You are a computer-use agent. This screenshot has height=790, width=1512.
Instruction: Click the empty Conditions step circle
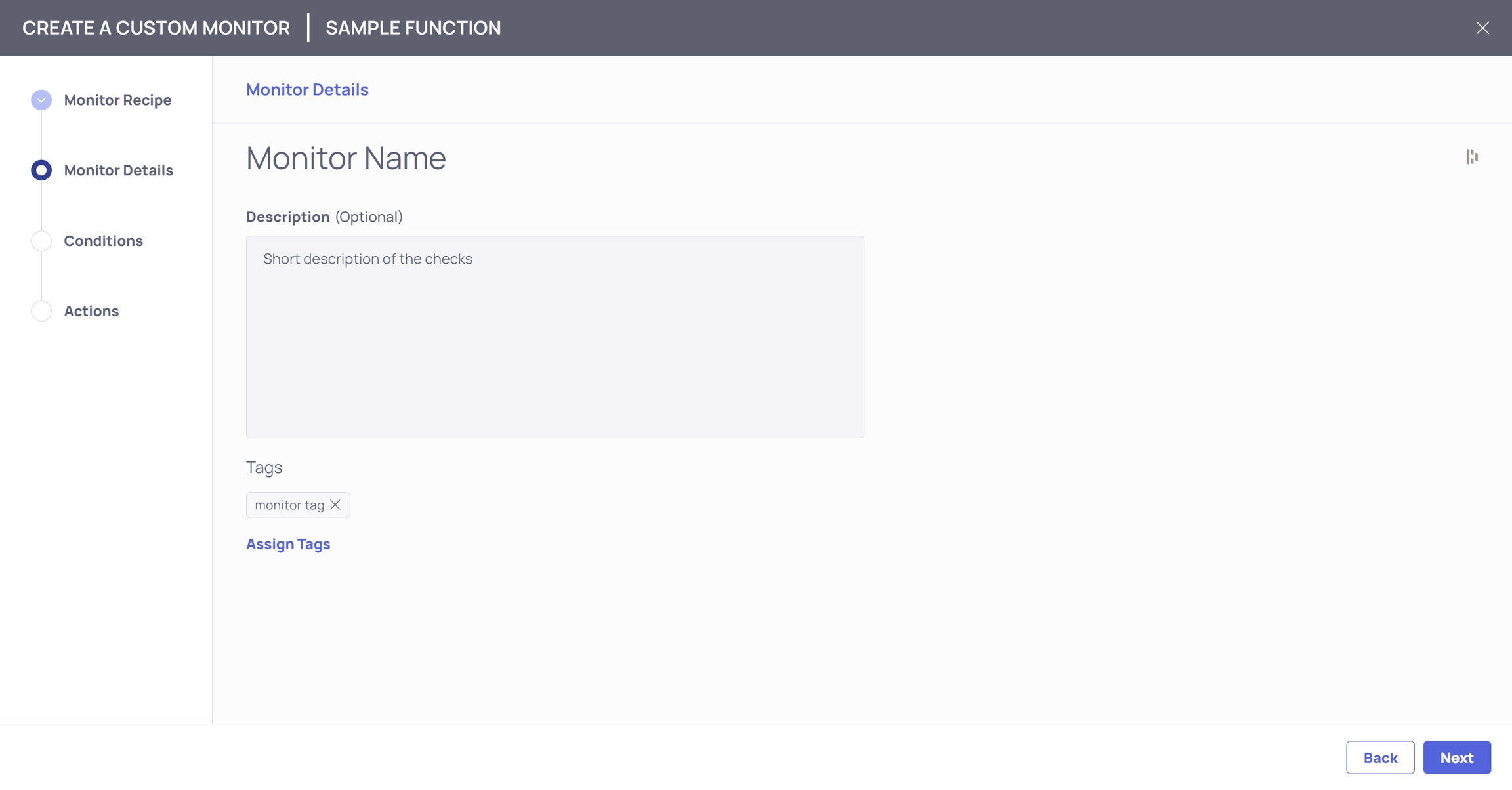pyautogui.click(x=41, y=241)
